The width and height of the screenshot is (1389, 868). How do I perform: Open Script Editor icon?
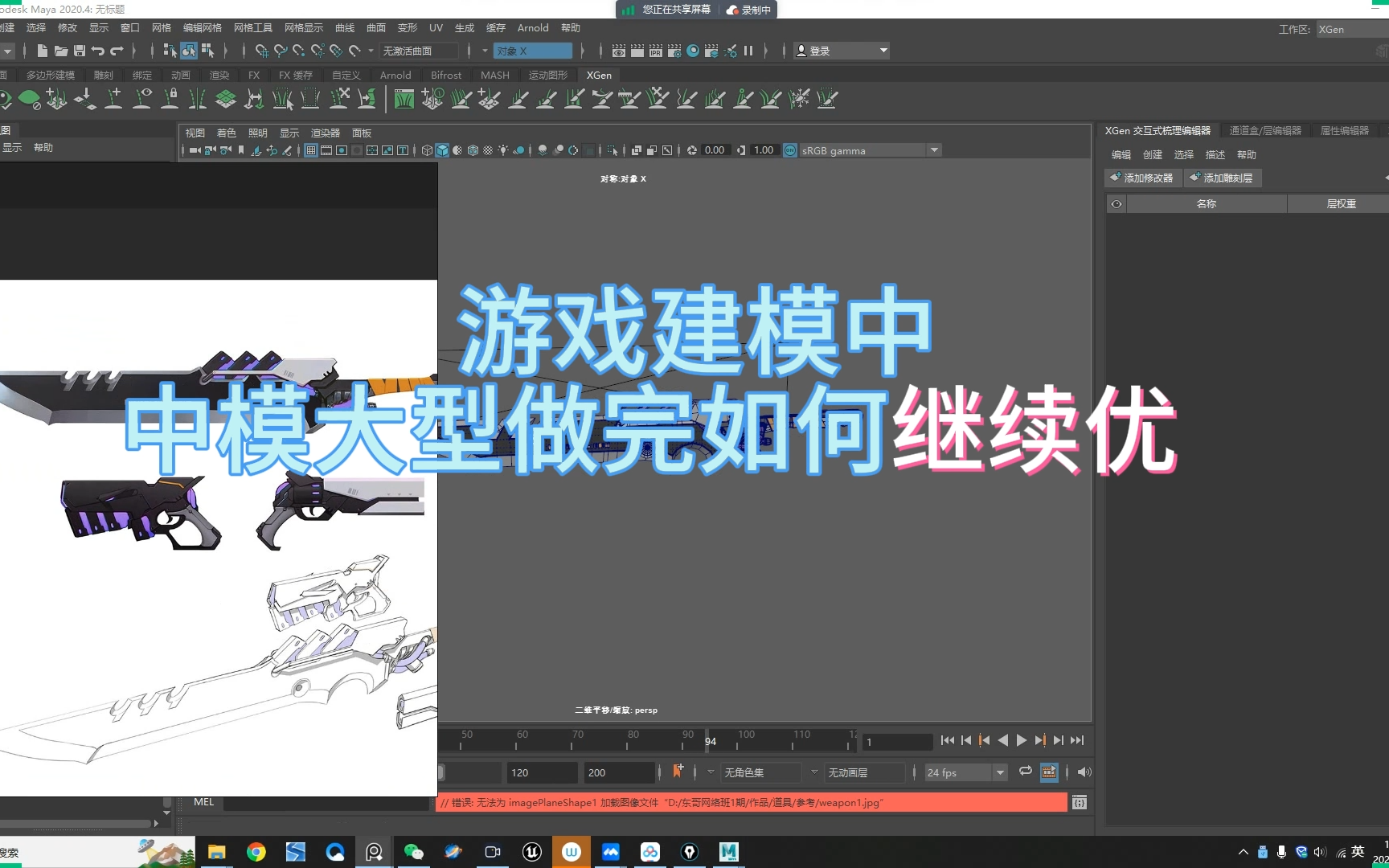(x=1080, y=802)
